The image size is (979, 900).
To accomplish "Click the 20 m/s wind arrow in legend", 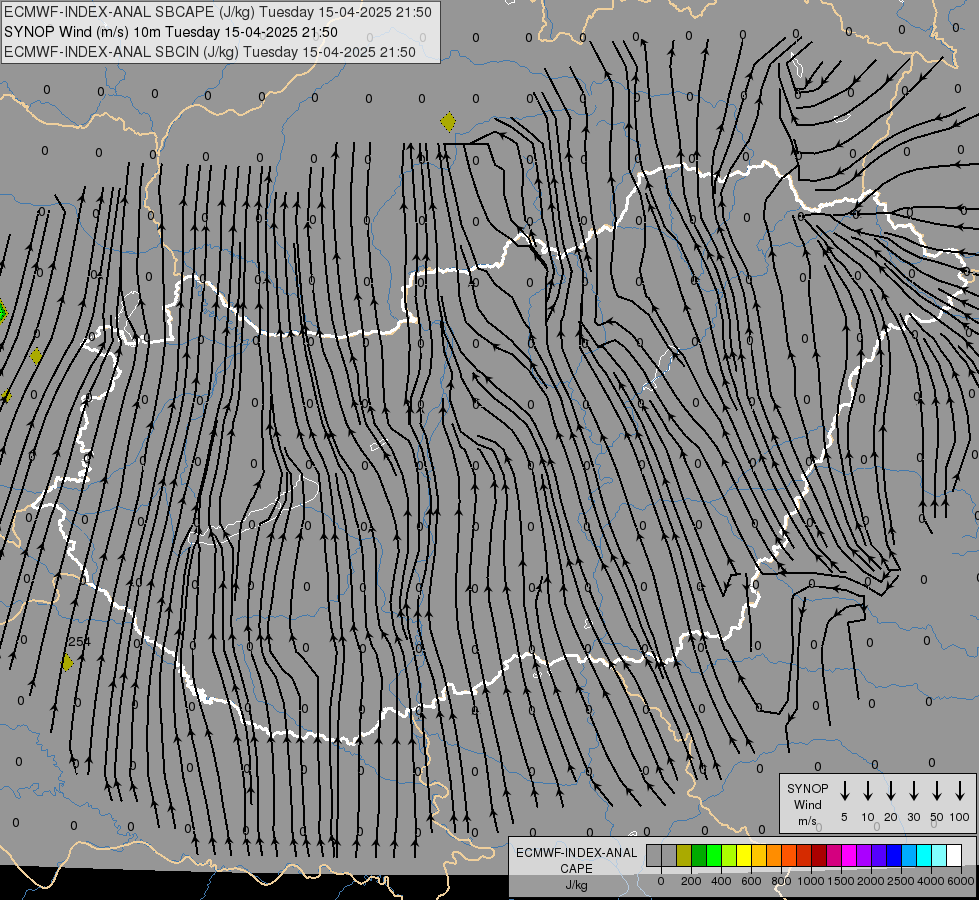I will pyautogui.click(x=891, y=791).
